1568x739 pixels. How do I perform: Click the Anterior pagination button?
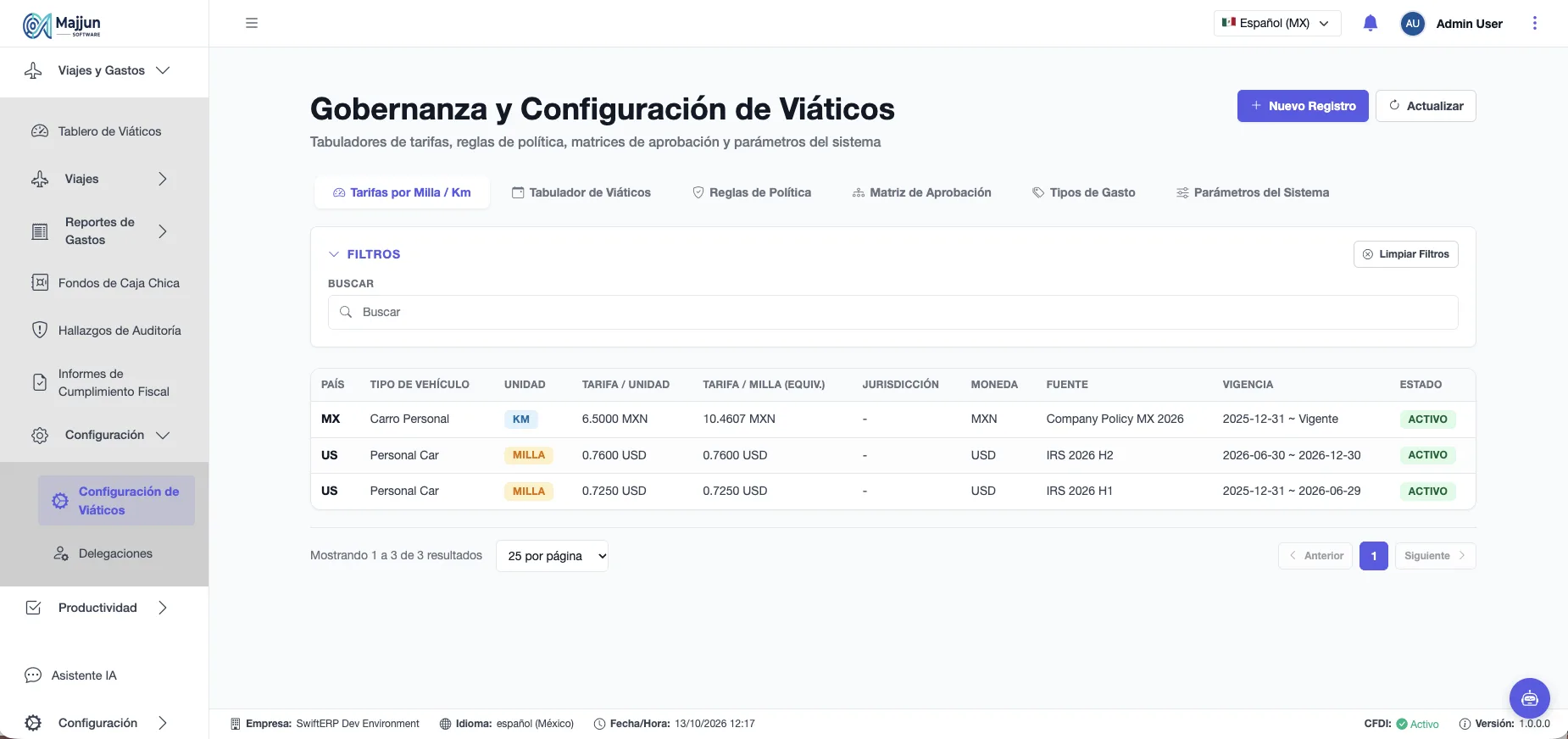[x=1316, y=556]
